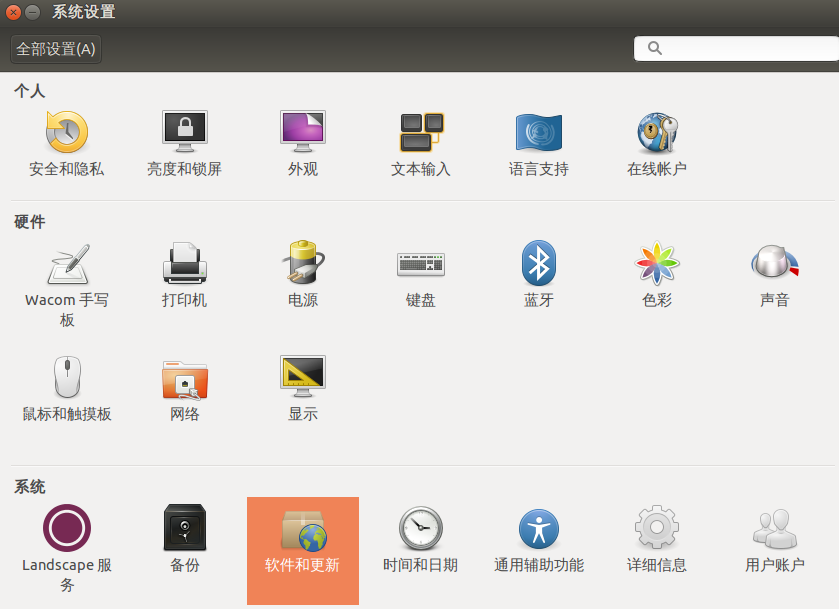Minimize the 系统设置 window
The height and width of the screenshot is (609, 839).
tap(33, 12)
